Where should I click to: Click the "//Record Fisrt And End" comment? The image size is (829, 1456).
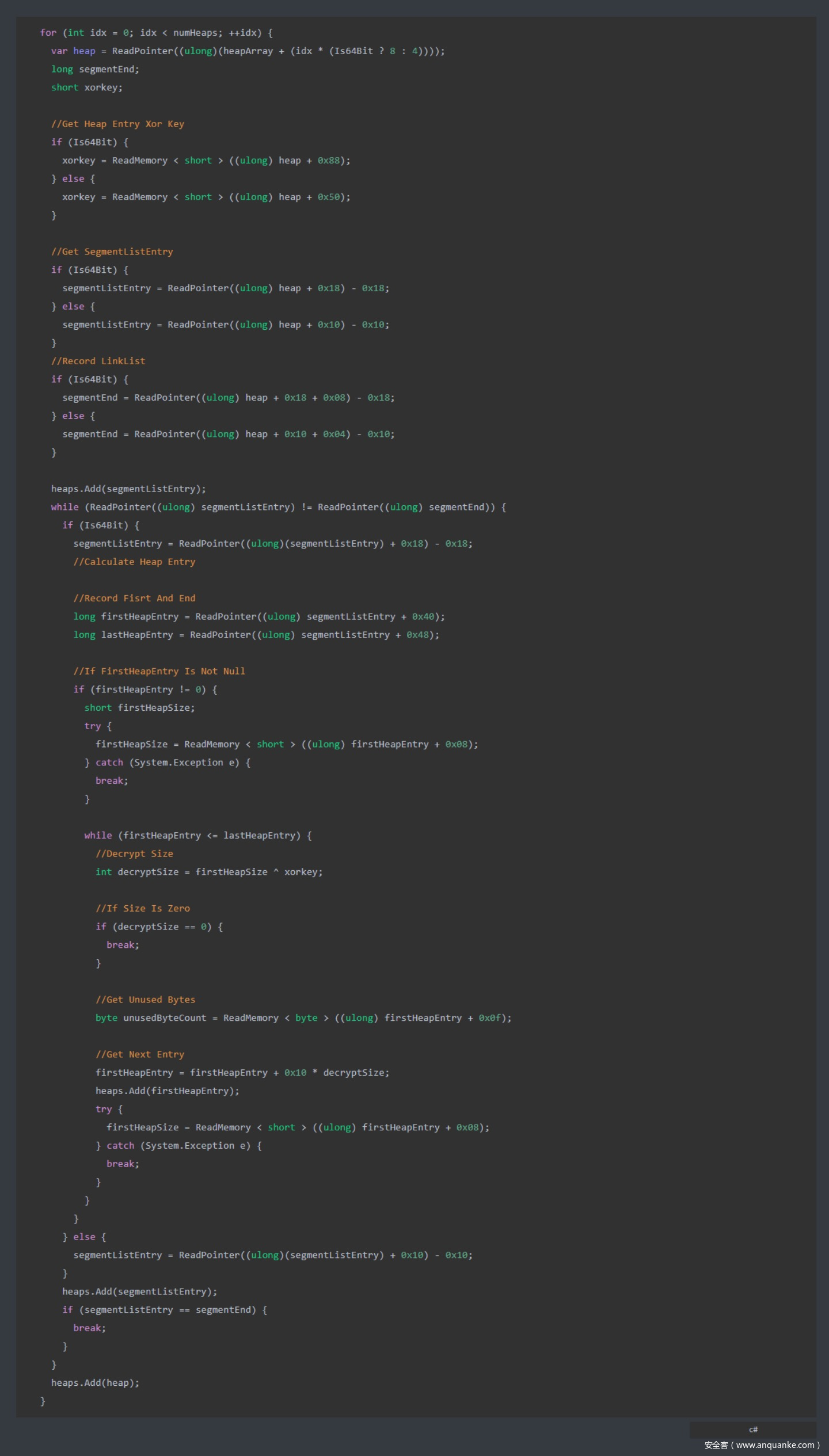pyautogui.click(x=134, y=599)
